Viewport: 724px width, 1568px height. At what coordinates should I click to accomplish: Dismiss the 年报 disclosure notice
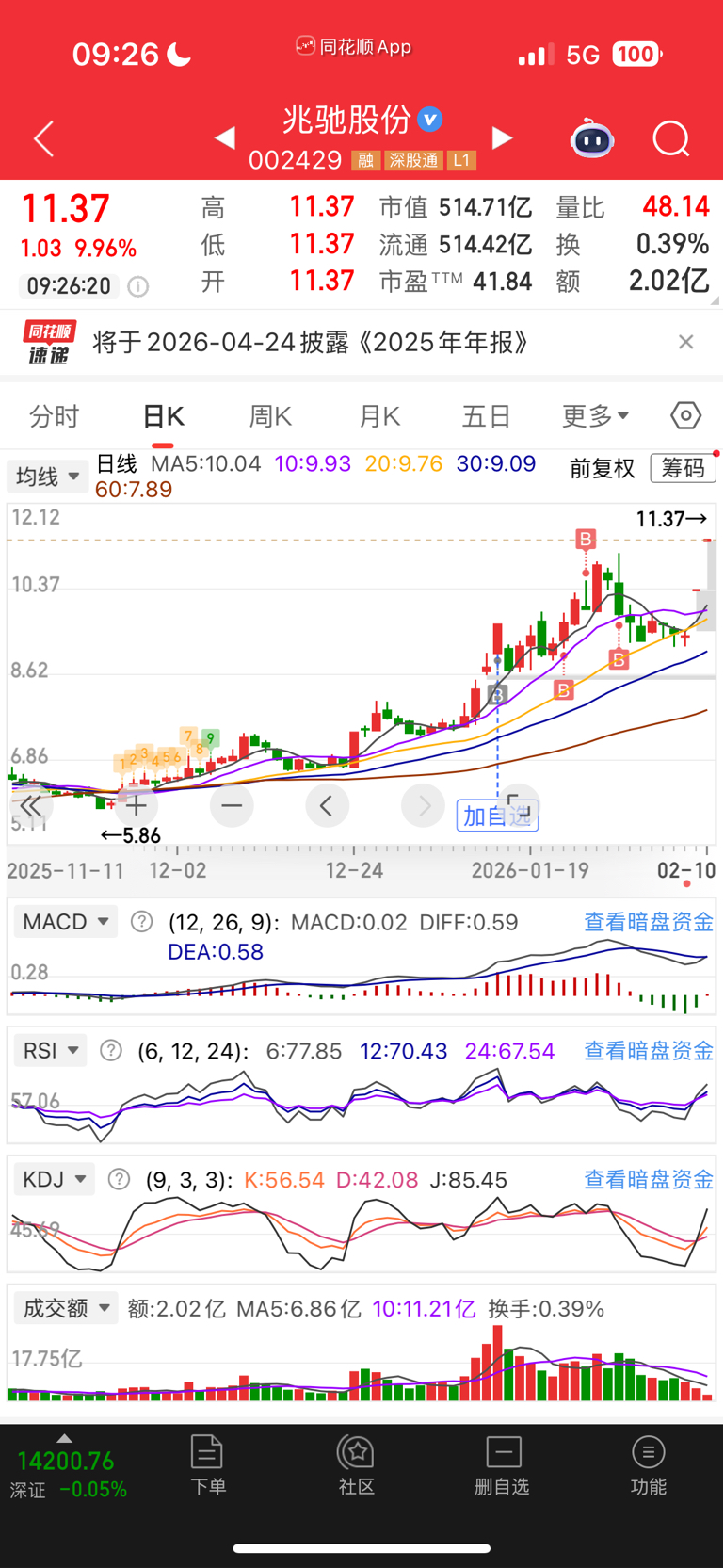point(686,342)
